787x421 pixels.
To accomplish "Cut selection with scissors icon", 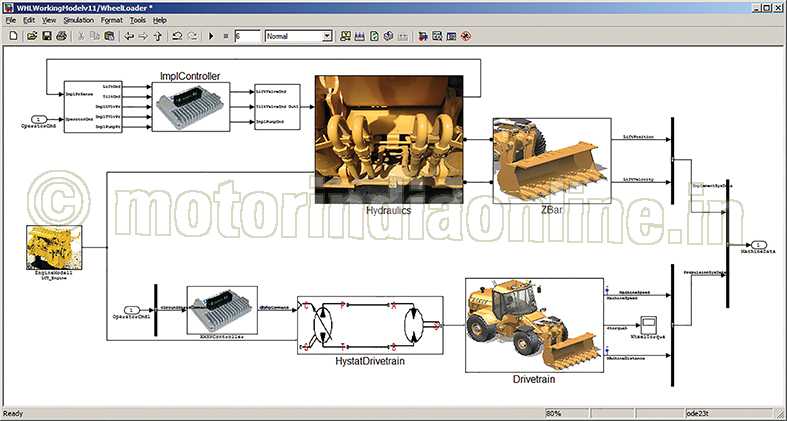I will point(81,36).
